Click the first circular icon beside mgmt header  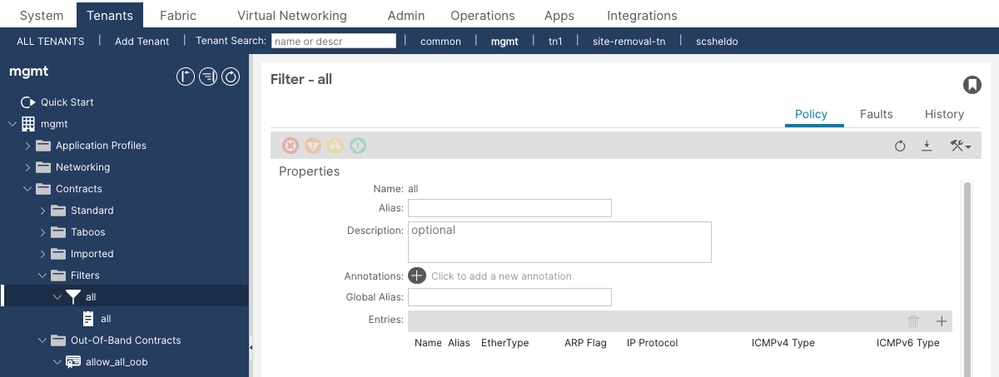tap(185, 77)
